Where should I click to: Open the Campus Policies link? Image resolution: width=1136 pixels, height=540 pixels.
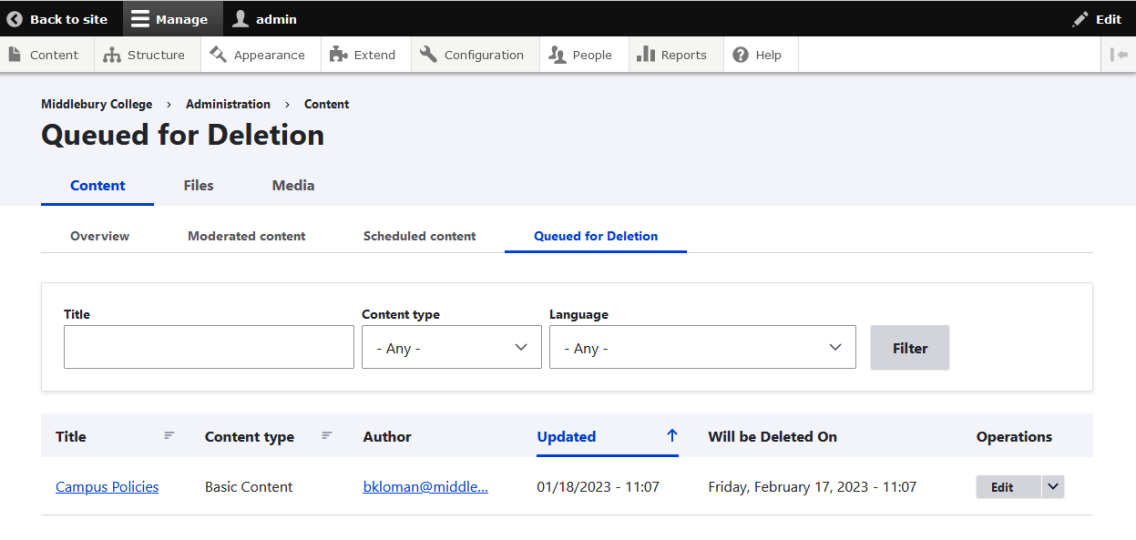pos(107,487)
